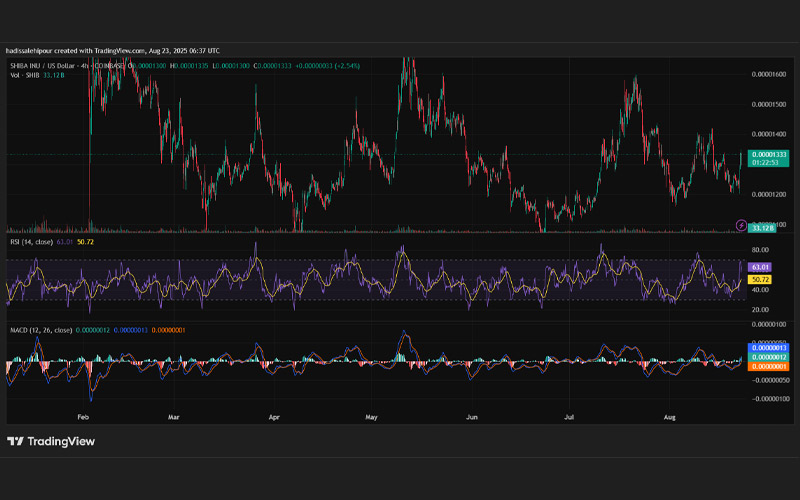Click the green 33.12B volume tag on axis
Screen dimensions: 800x500
(762, 228)
